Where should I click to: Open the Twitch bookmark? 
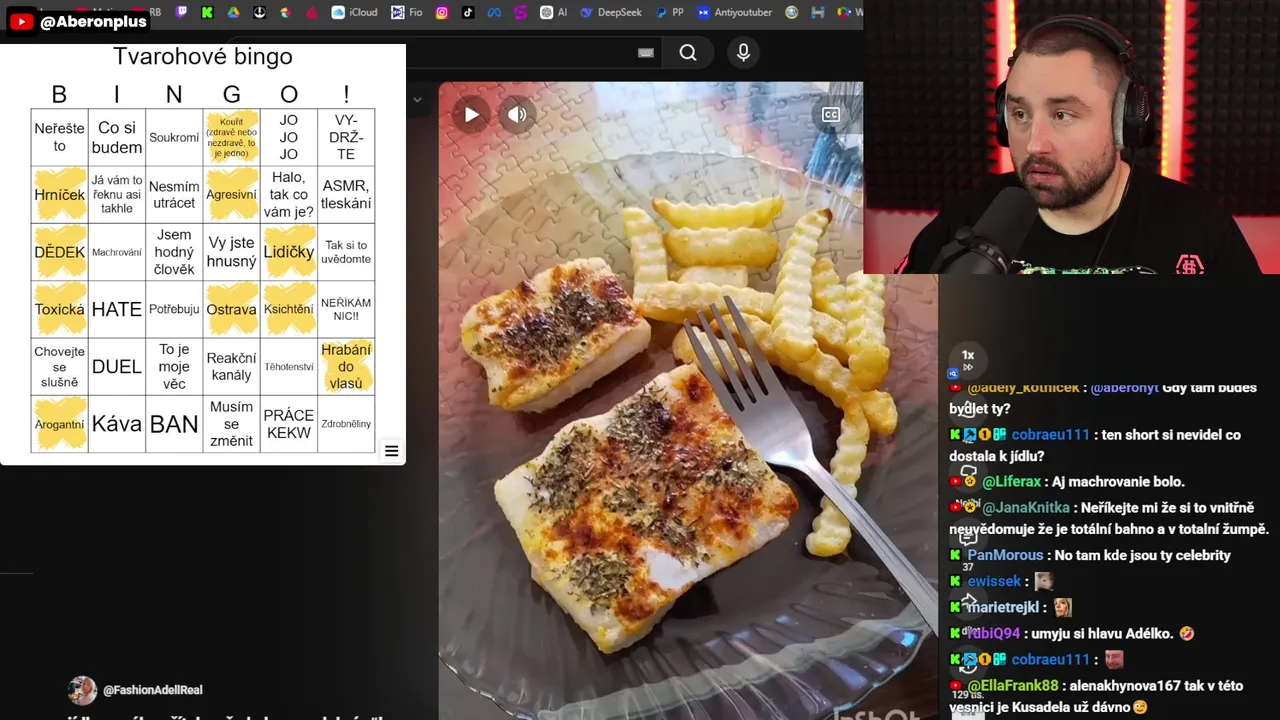coord(181,12)
